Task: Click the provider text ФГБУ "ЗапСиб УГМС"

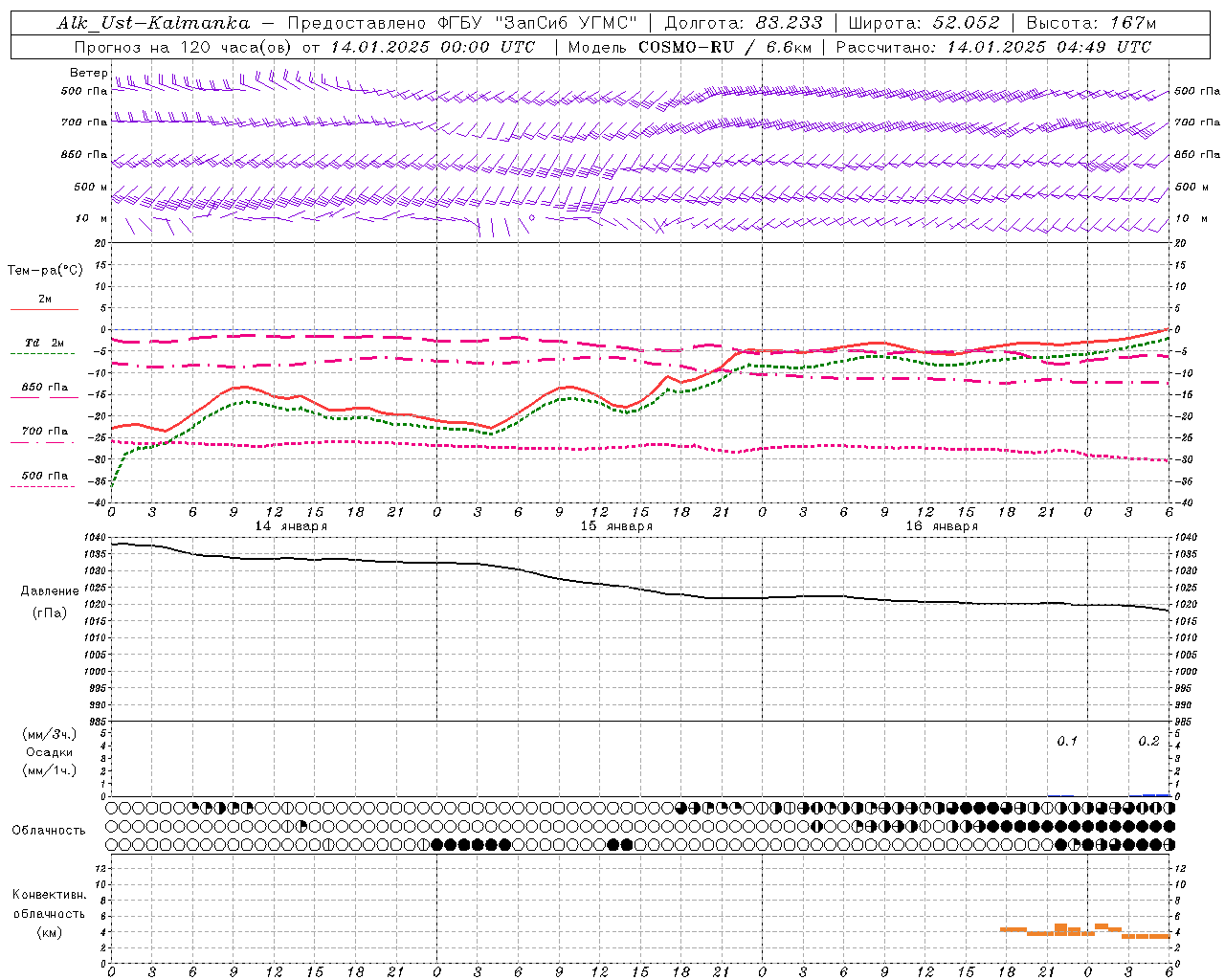Action: [538, 23]
